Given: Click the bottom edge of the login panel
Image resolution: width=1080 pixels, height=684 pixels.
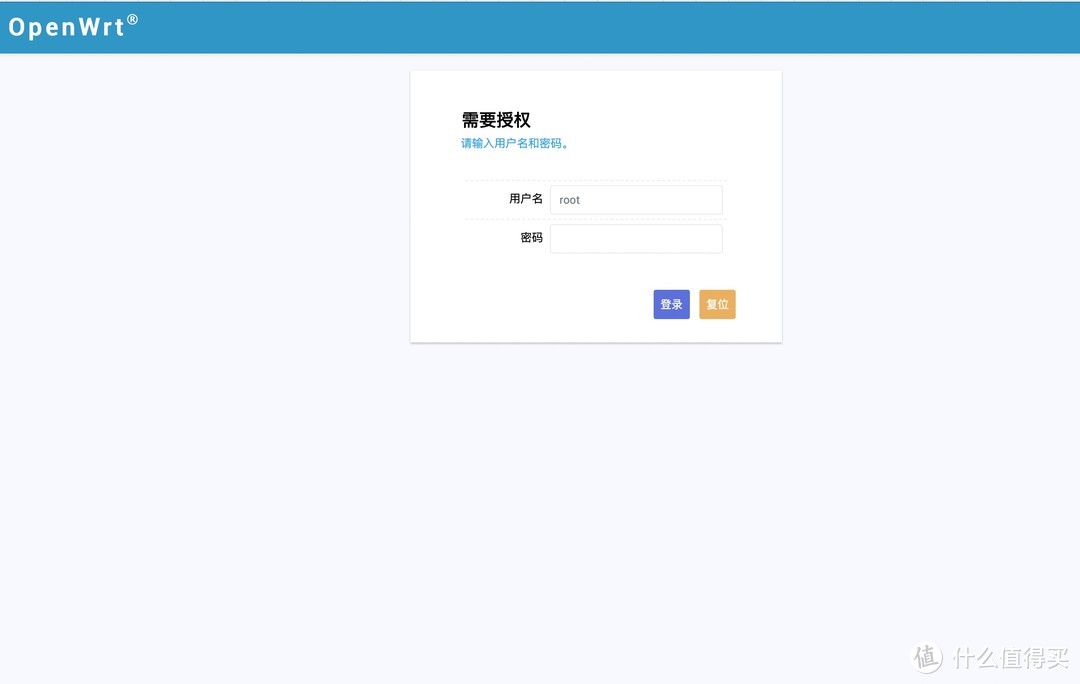Looking at the screenshot, I should 596,341.
